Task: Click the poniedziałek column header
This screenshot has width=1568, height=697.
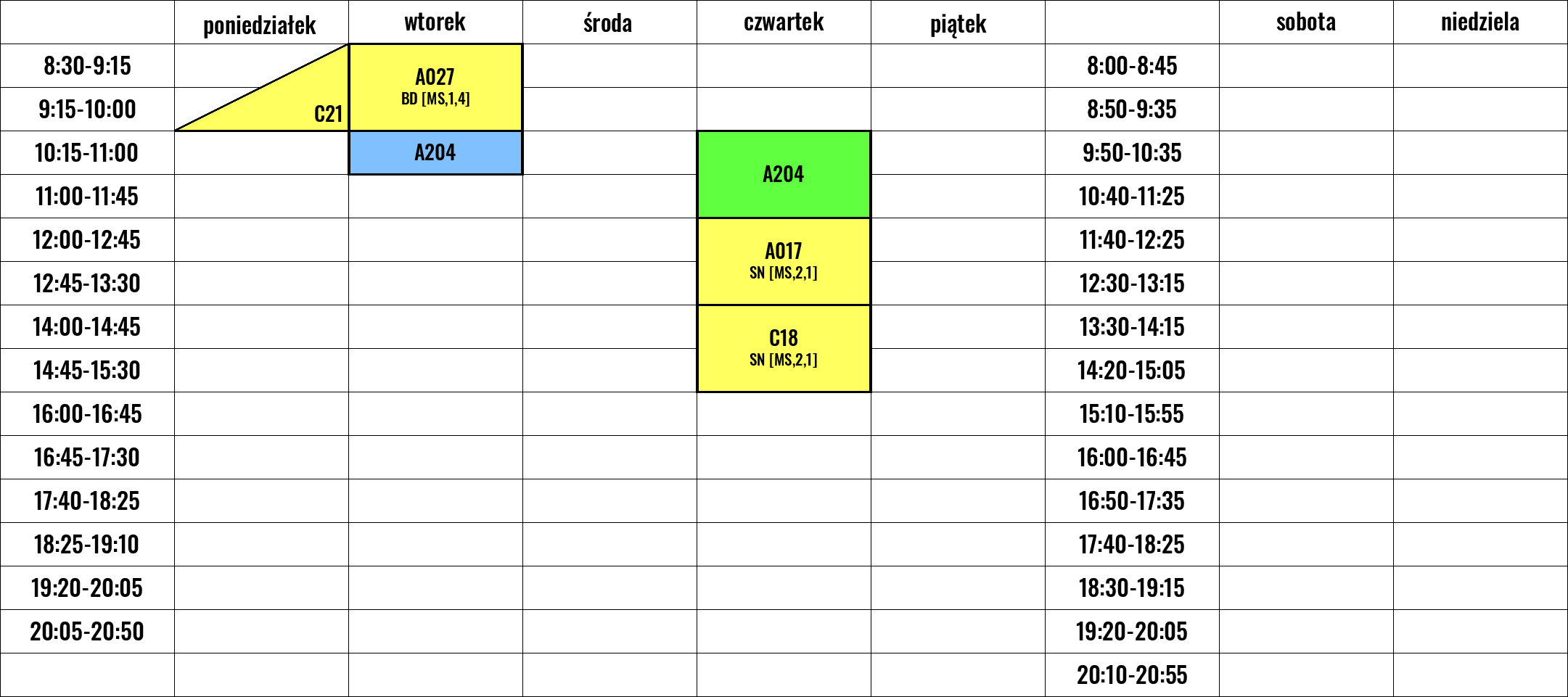Action: click(261, 22)
